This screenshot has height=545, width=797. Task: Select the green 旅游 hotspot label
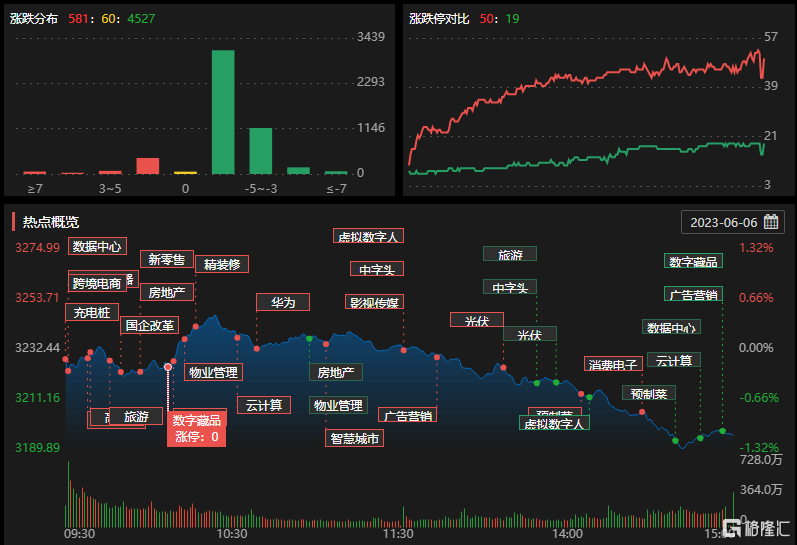[x=510, y=254]
